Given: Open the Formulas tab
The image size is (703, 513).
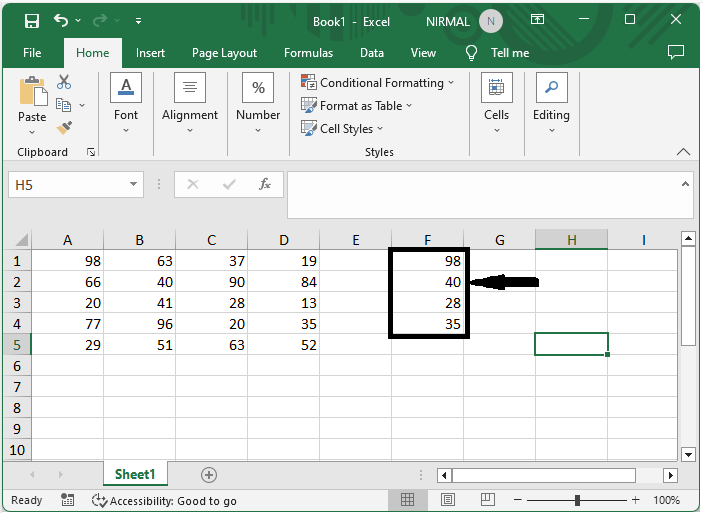Looking at the screenshot, I should (x=308, y=53).
